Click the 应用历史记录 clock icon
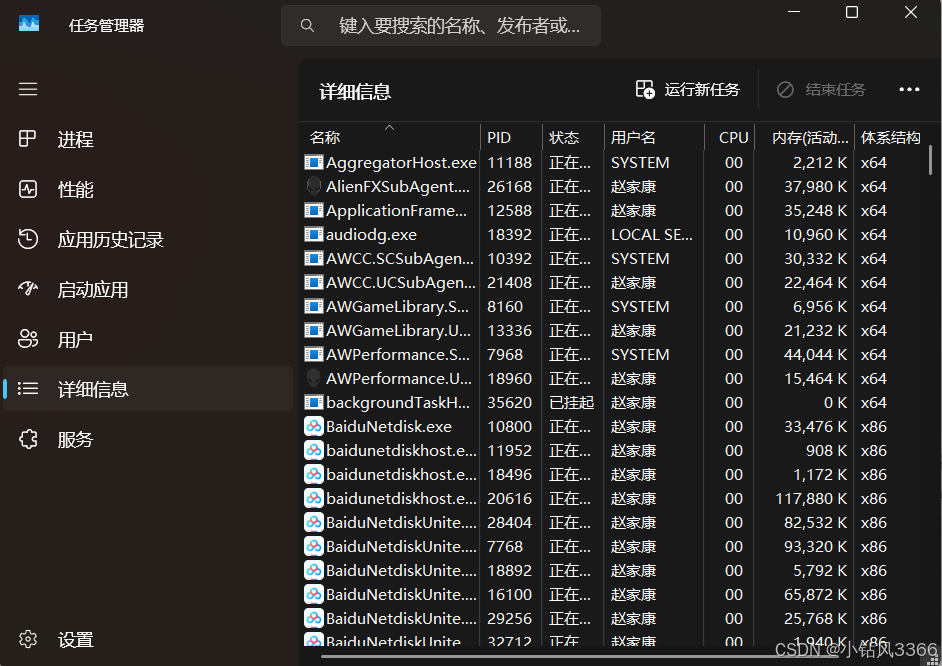942x666 pixels. 28,239
